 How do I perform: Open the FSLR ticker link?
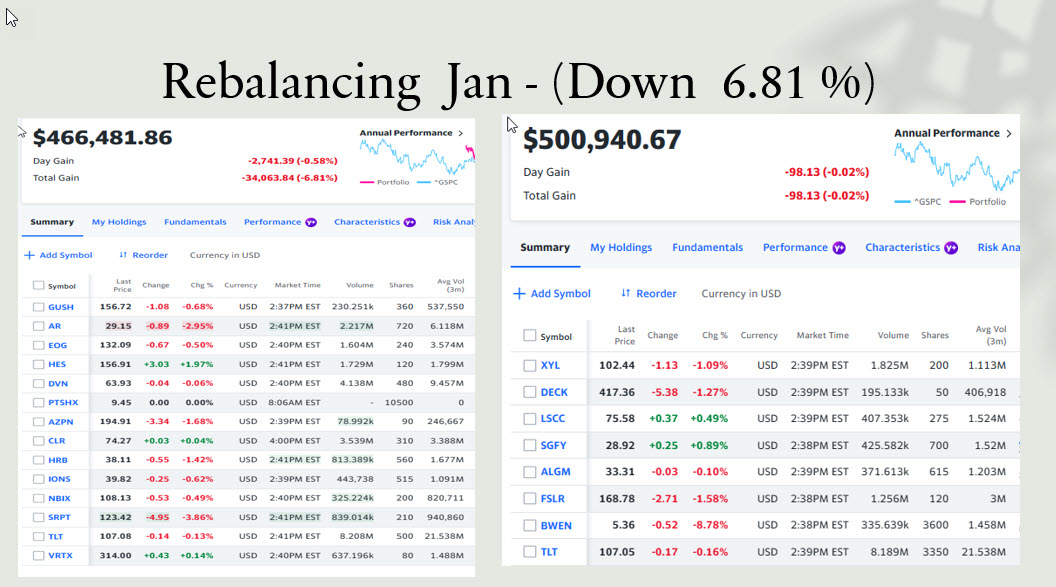[x=553, y=499]
